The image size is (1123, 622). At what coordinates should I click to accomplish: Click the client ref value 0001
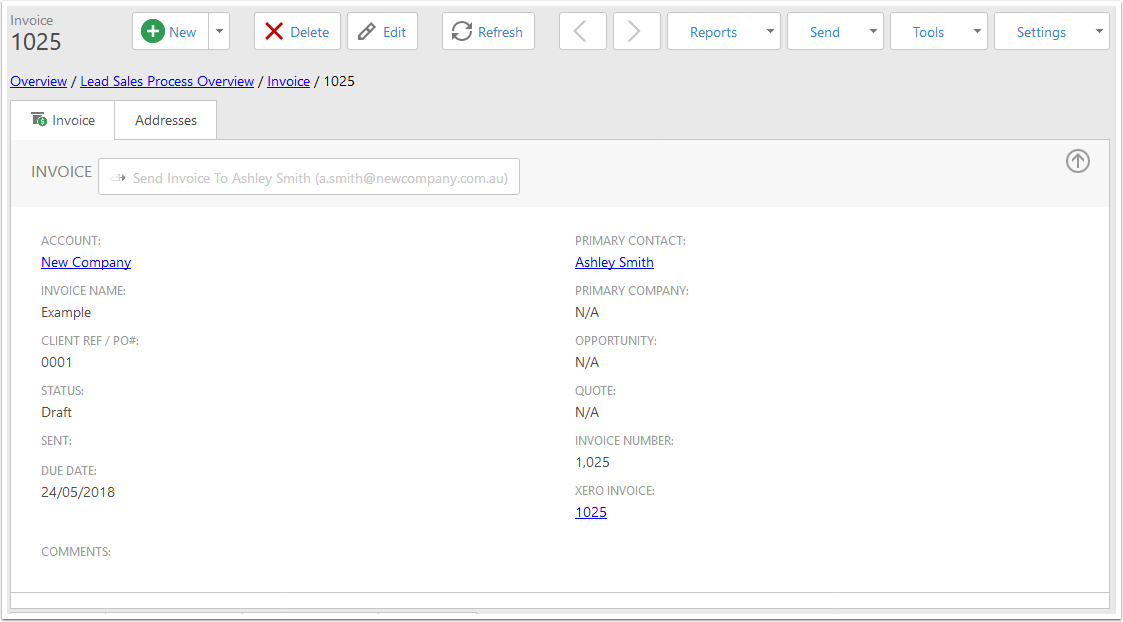(x=57, y=362)
